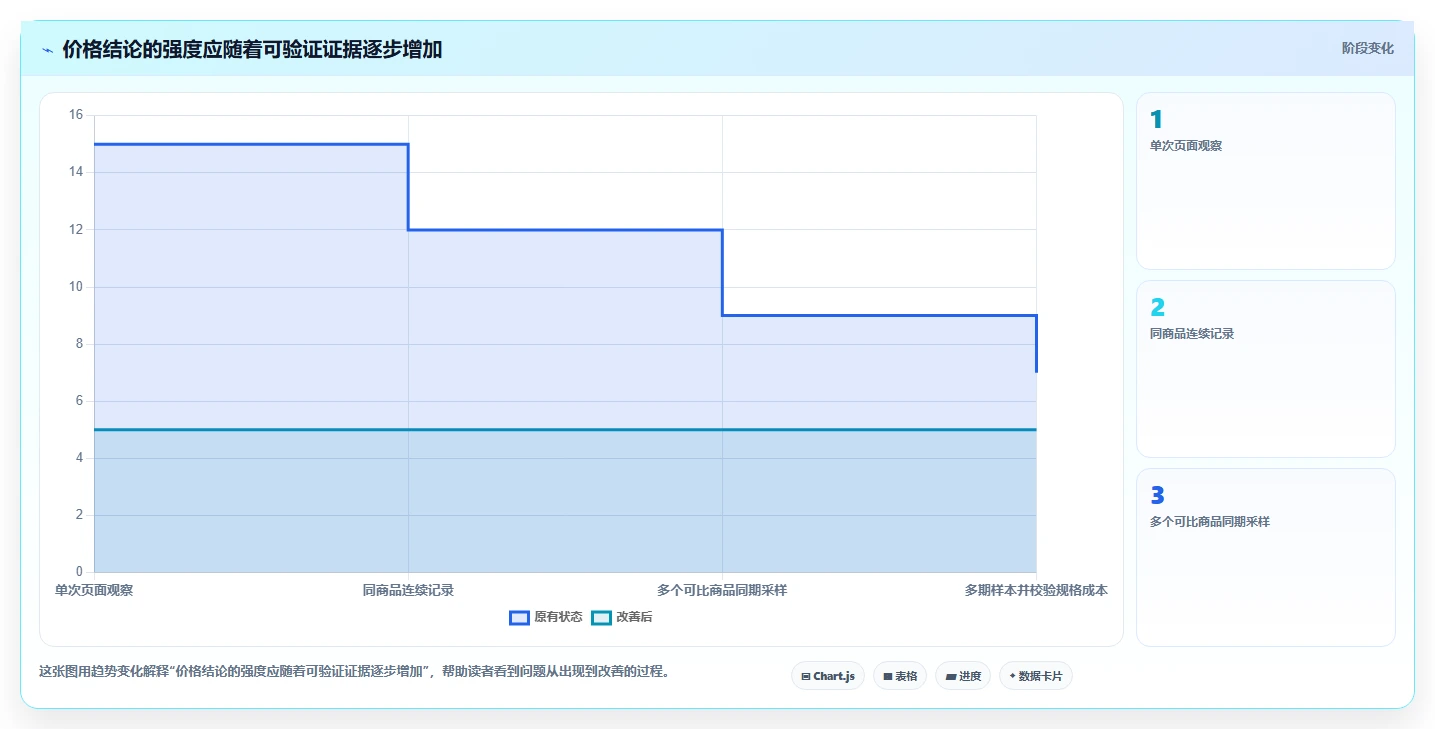
Task: Toggle the 改善后 legend swatch
Action: pos(601,618)
